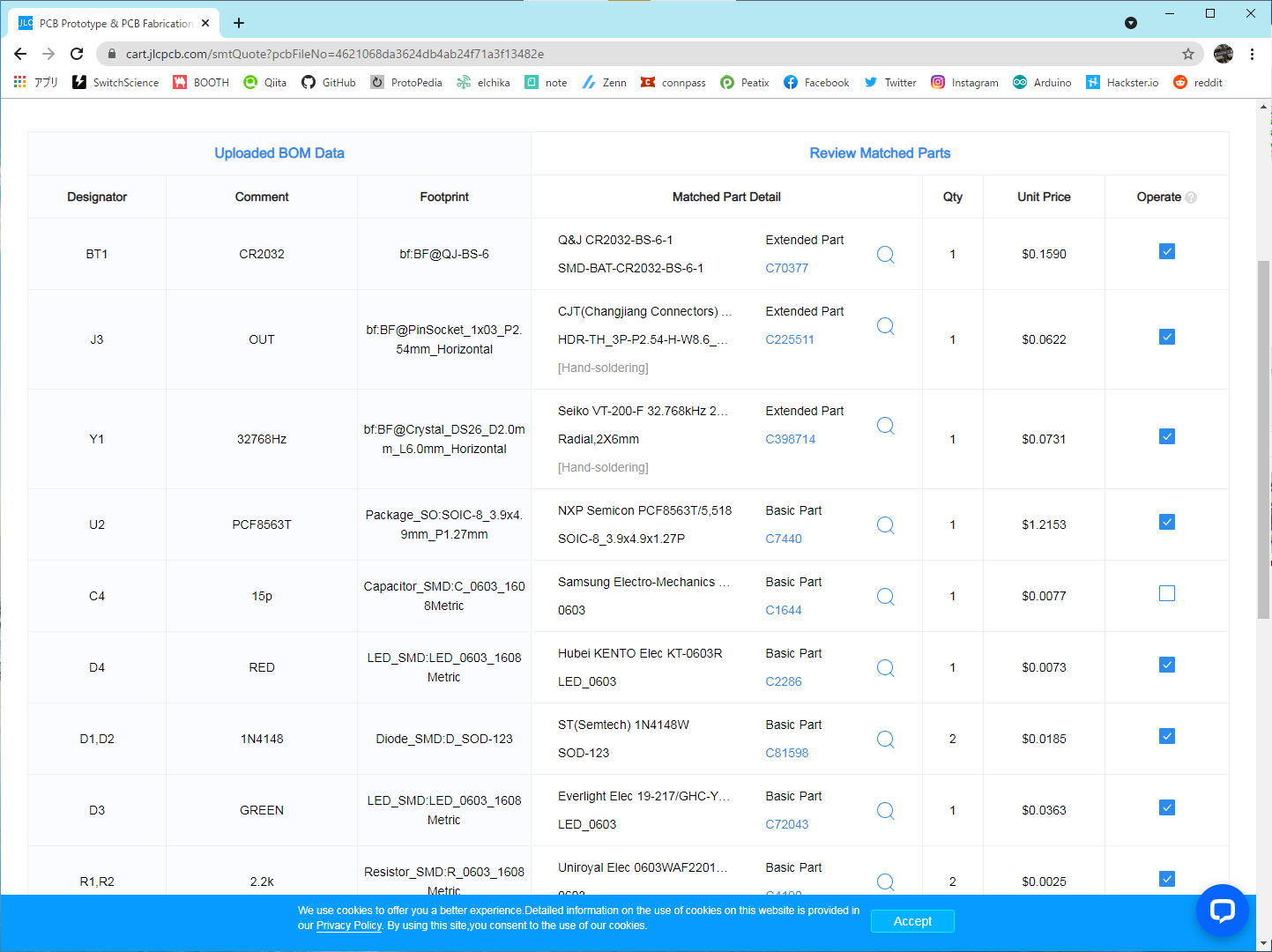This screenshot has width=1272, height=952.
Task: Open the Chrome profile avatar
Action: 1224,54
